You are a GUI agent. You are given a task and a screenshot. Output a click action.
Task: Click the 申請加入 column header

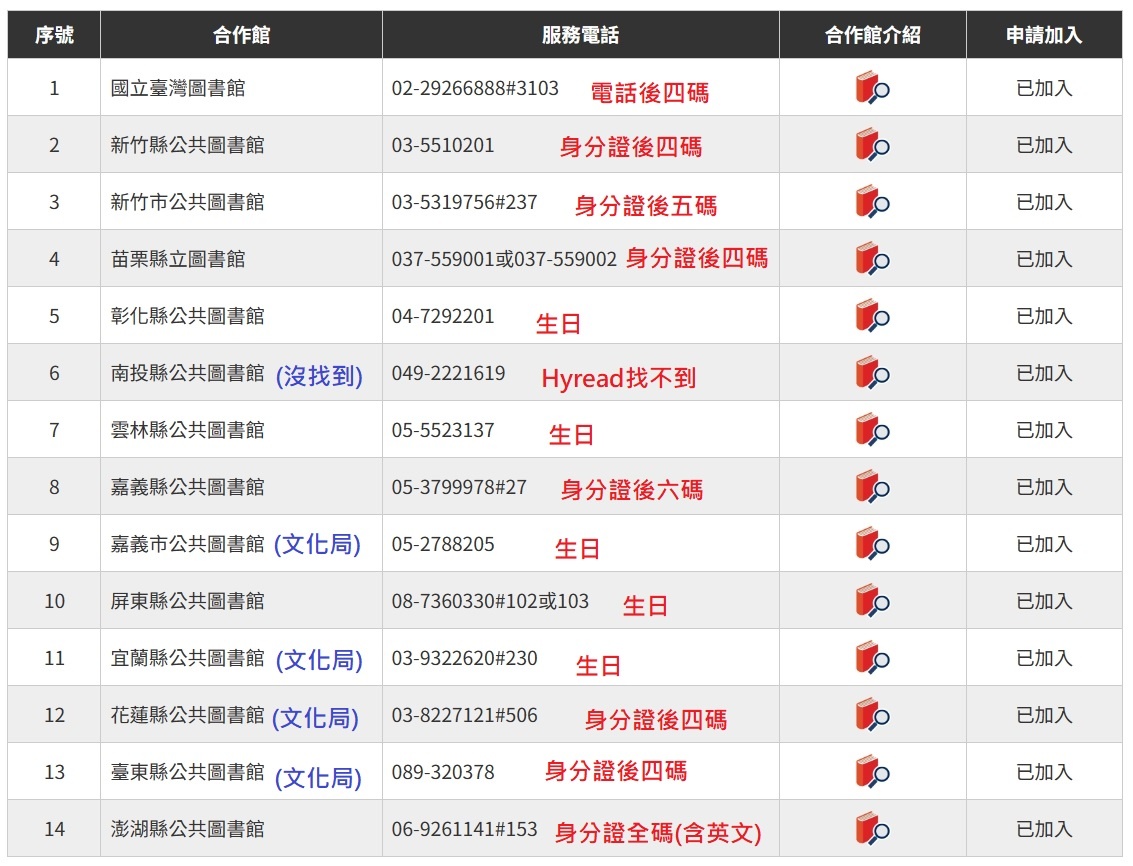pyautogui.click(x=1044, y=35)
